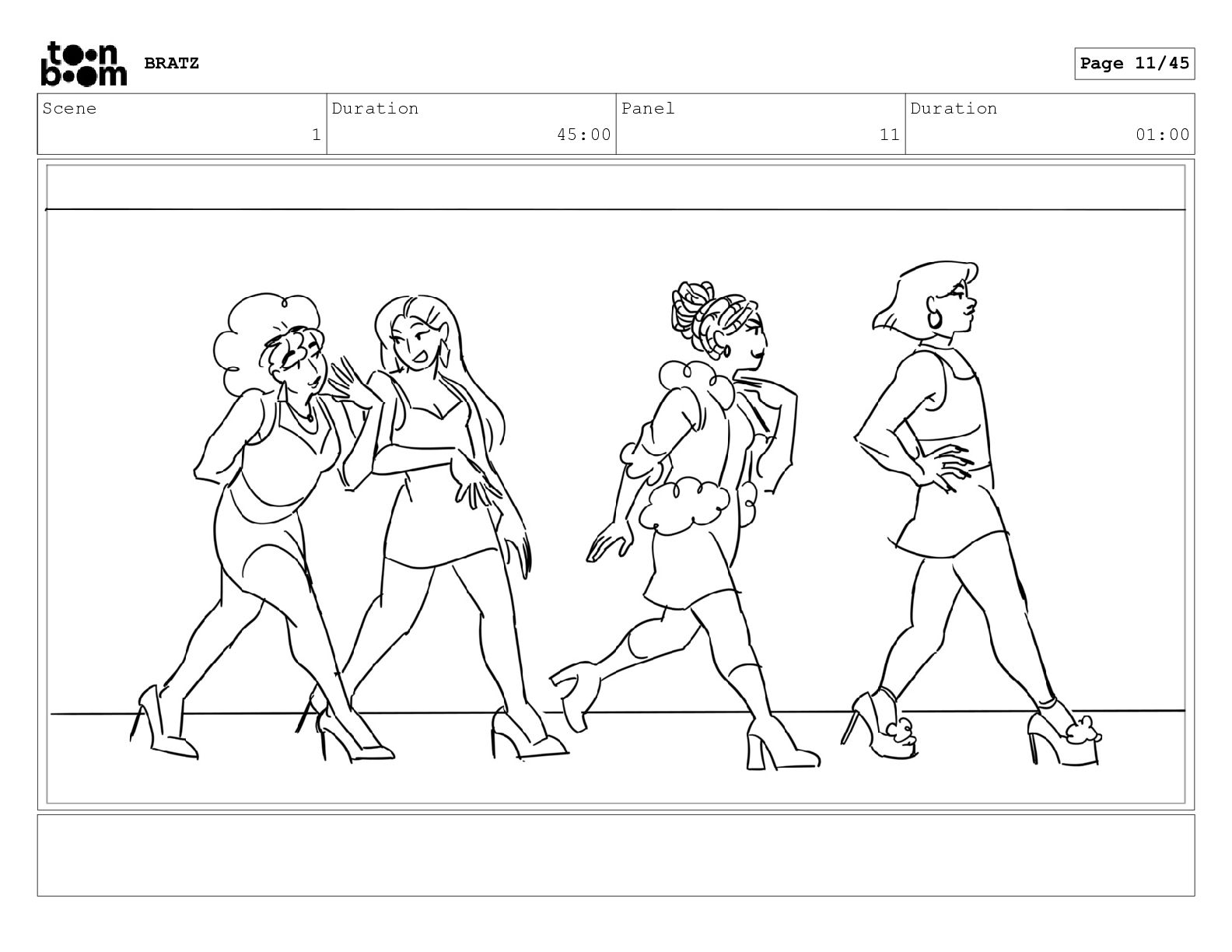Click the Page 11/45 indicator
The height and width of the screenshot is (952, 1232).
click(1135, 63)
